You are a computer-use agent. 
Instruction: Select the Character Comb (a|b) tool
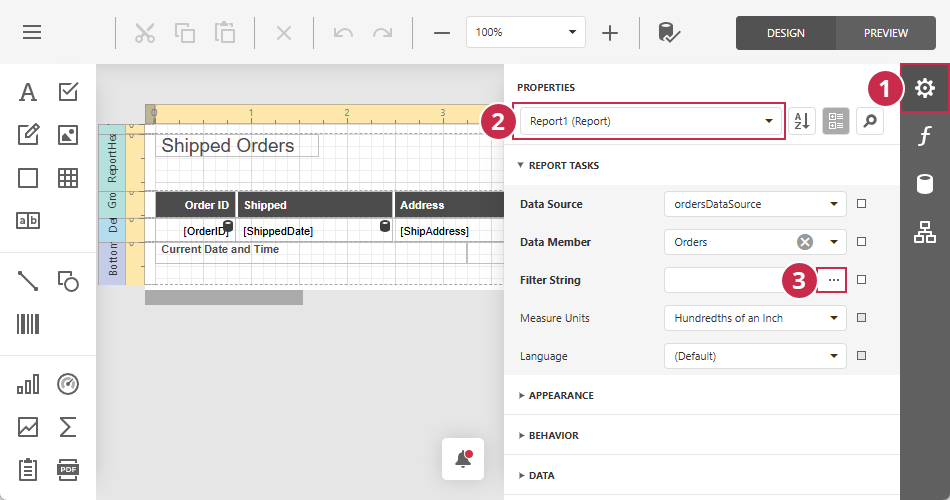28,221
